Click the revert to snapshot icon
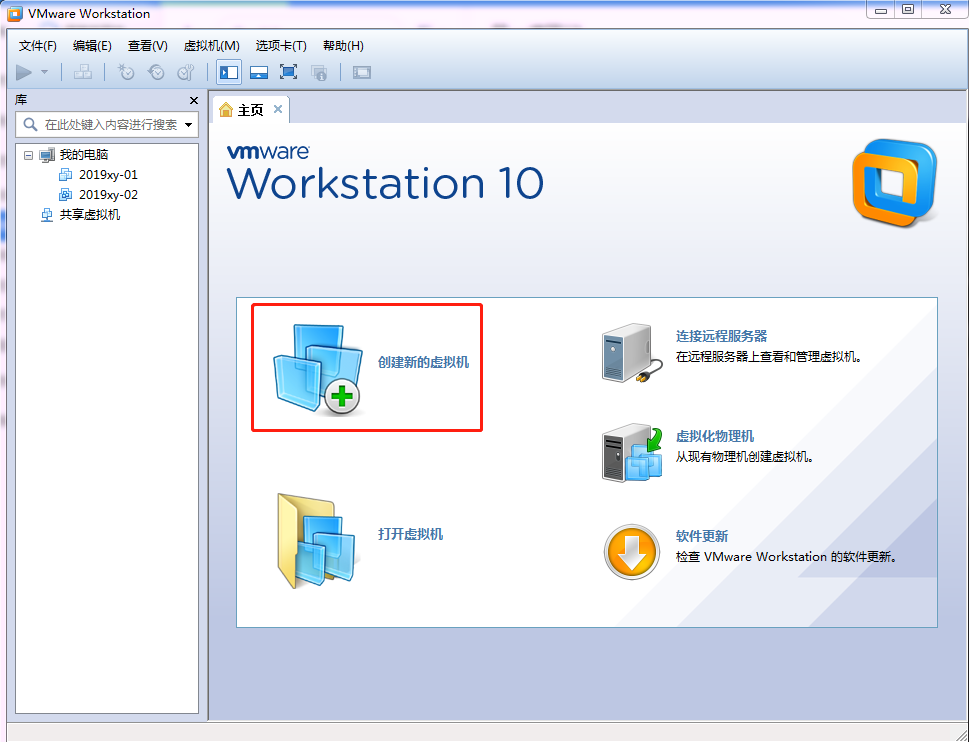Viewport: 969px width, 742px height. point(156,72)
